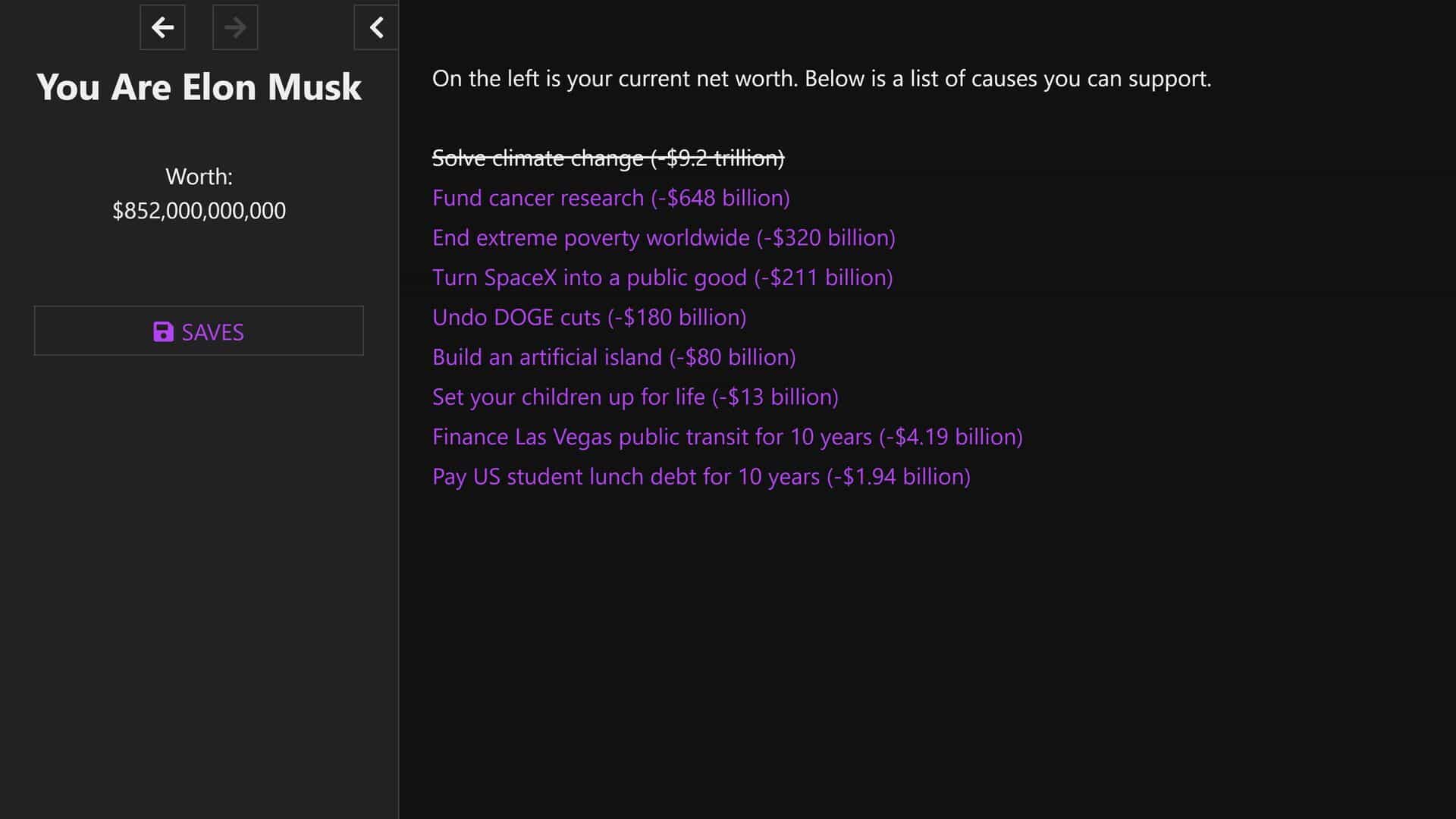Open the SAVES button
Image resolution: width=1456 pixels, height=819 pixels.
pyautogui.click(x=199, y=331)
